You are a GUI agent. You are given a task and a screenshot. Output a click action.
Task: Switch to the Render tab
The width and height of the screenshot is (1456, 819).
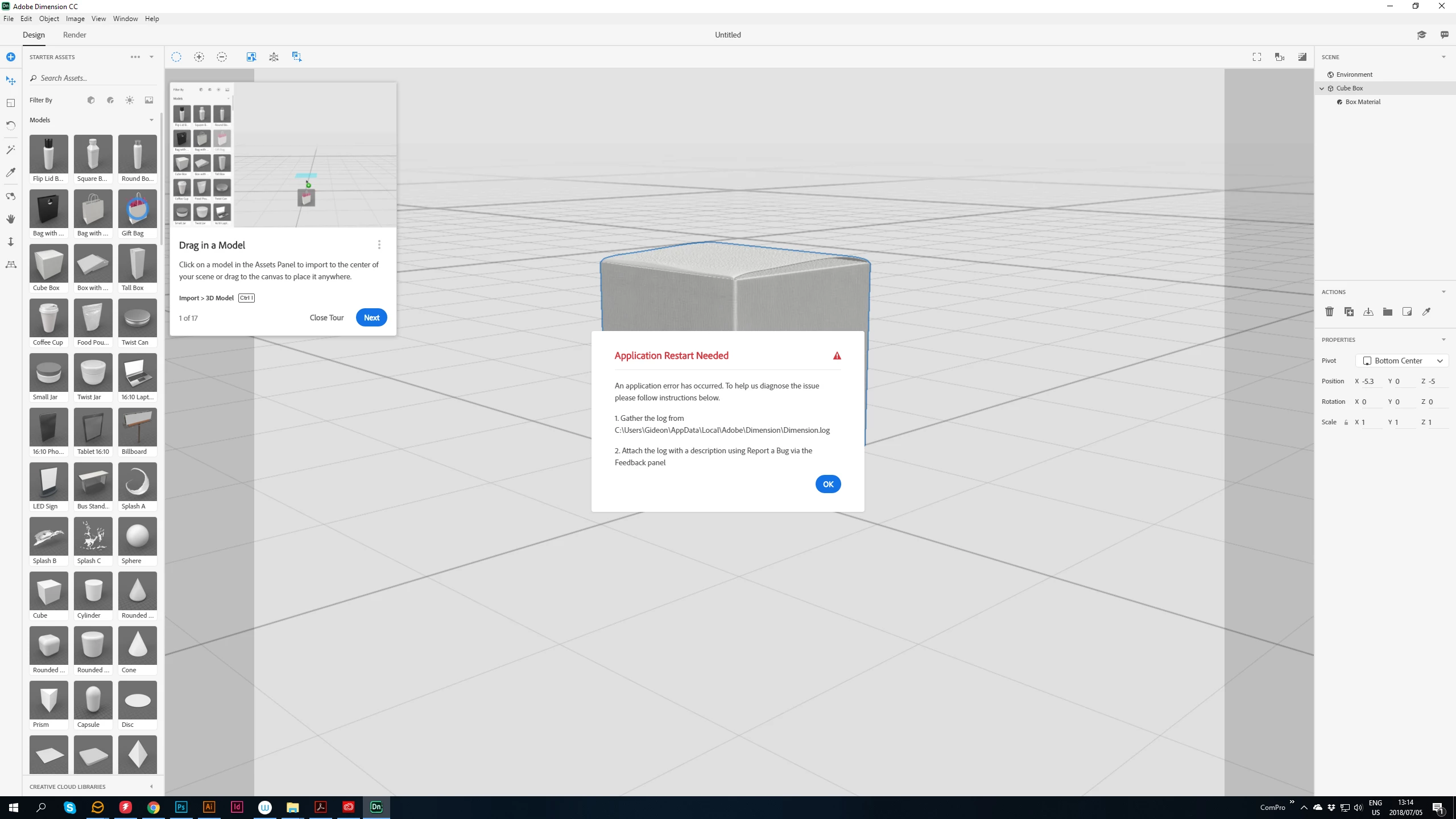[75, 35]
